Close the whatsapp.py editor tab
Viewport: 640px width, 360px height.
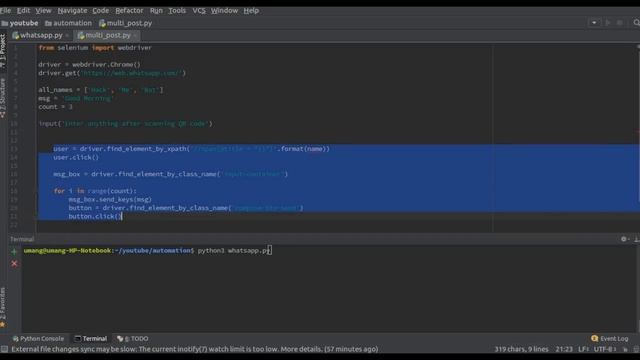(67, 36)
